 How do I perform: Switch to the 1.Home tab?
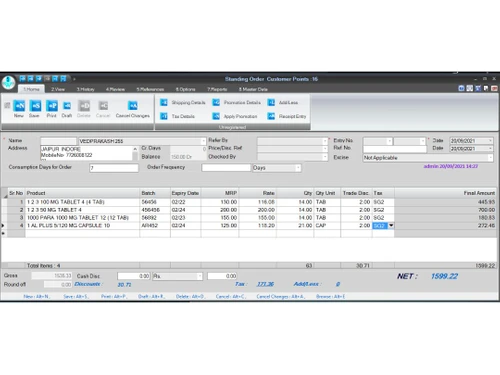[x=31, y=89]
